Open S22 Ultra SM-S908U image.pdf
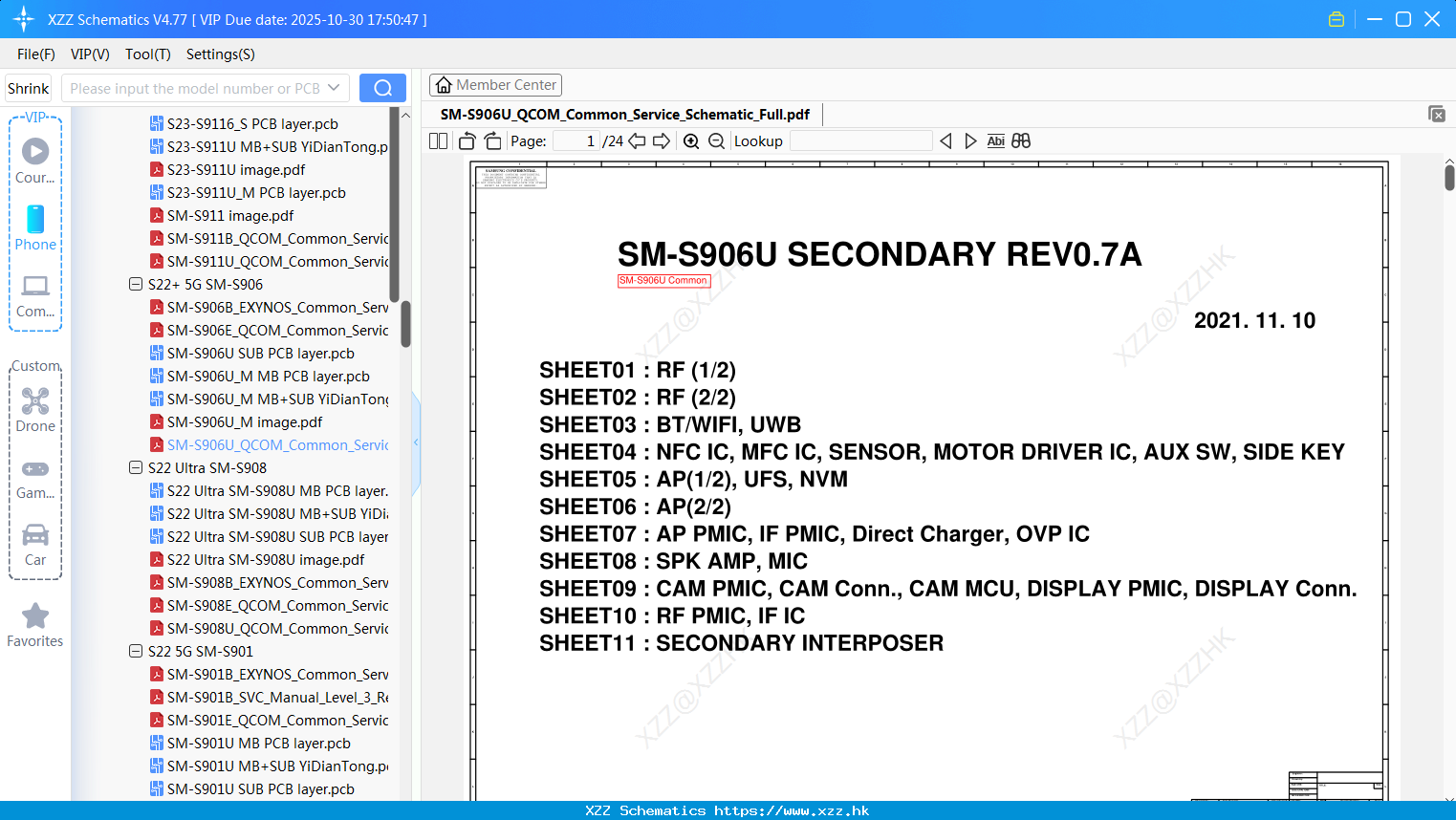 (x=257, y=559)
